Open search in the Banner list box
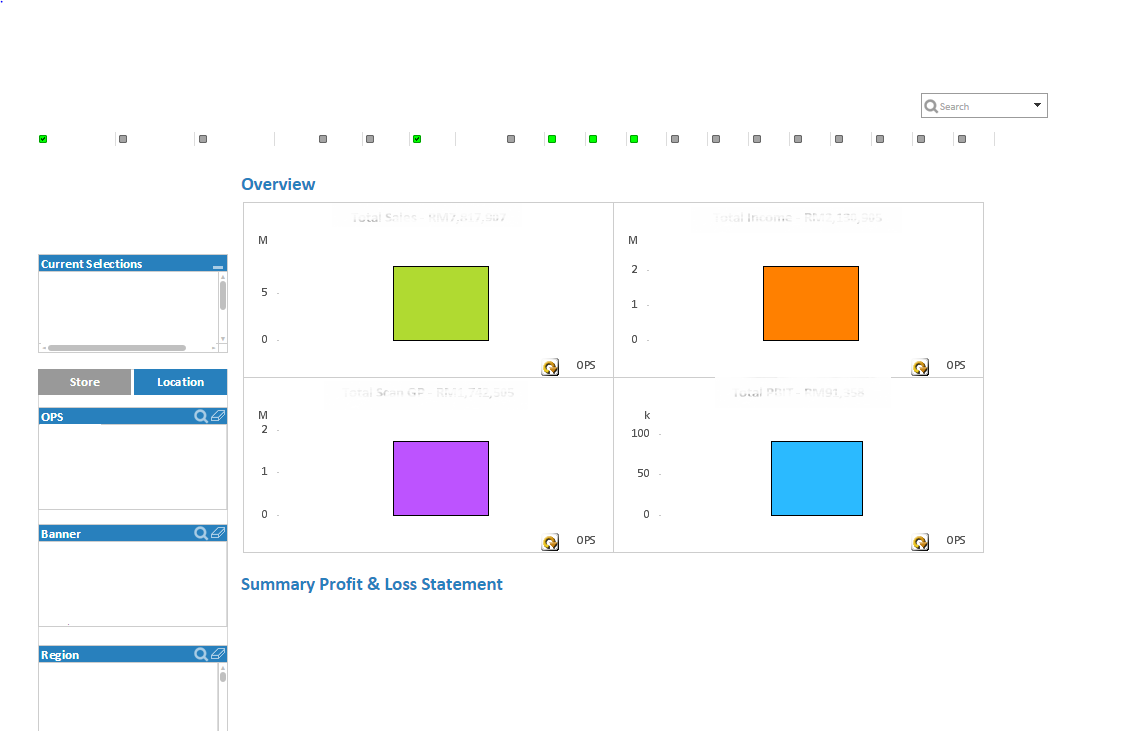Viewport: 1142px width, 731px height. point(201,534)
